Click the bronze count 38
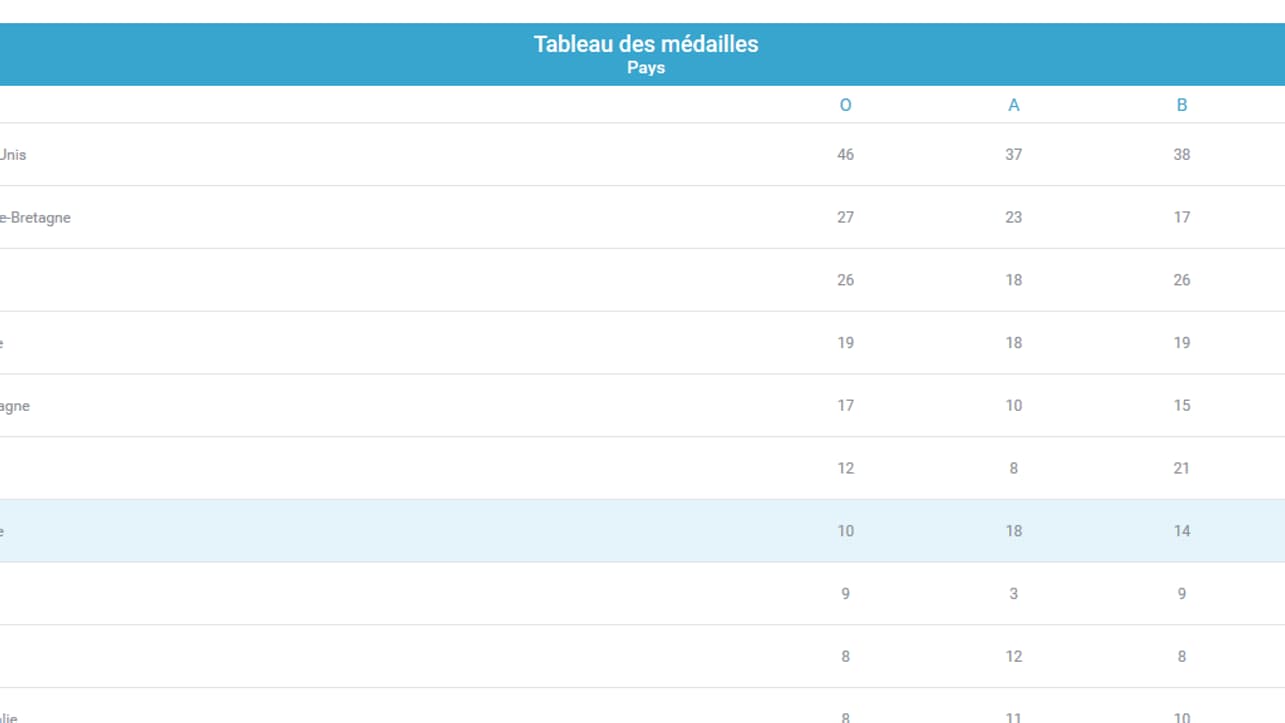 (x=1181, y=155)
